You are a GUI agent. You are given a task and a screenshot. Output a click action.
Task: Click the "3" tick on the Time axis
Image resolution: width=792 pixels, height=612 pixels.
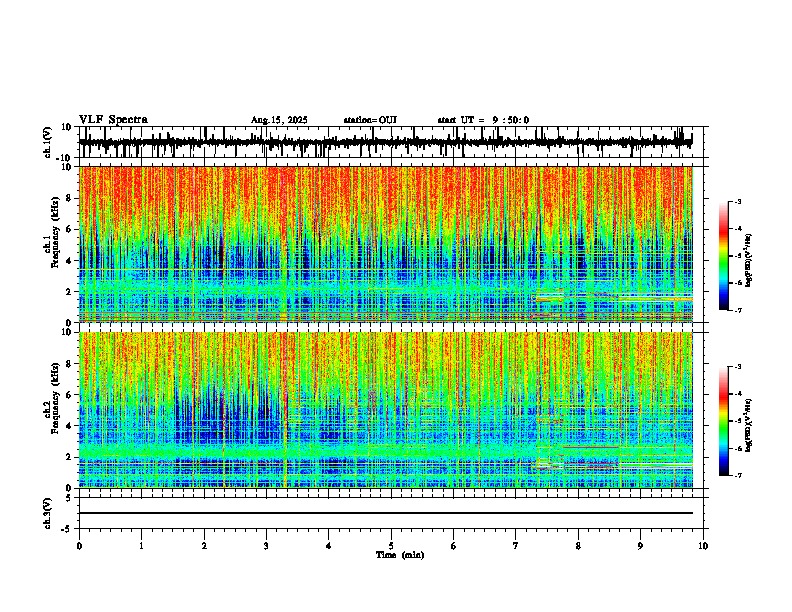[266, 546]
